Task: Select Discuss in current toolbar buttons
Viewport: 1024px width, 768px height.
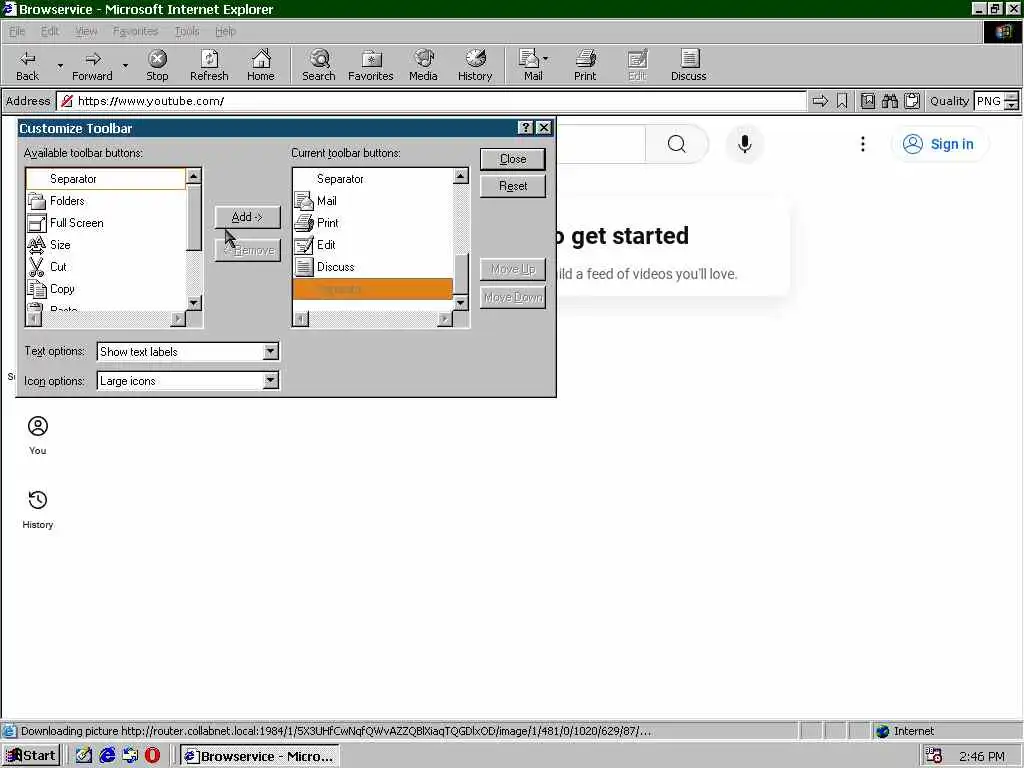Action: [373, 266]
